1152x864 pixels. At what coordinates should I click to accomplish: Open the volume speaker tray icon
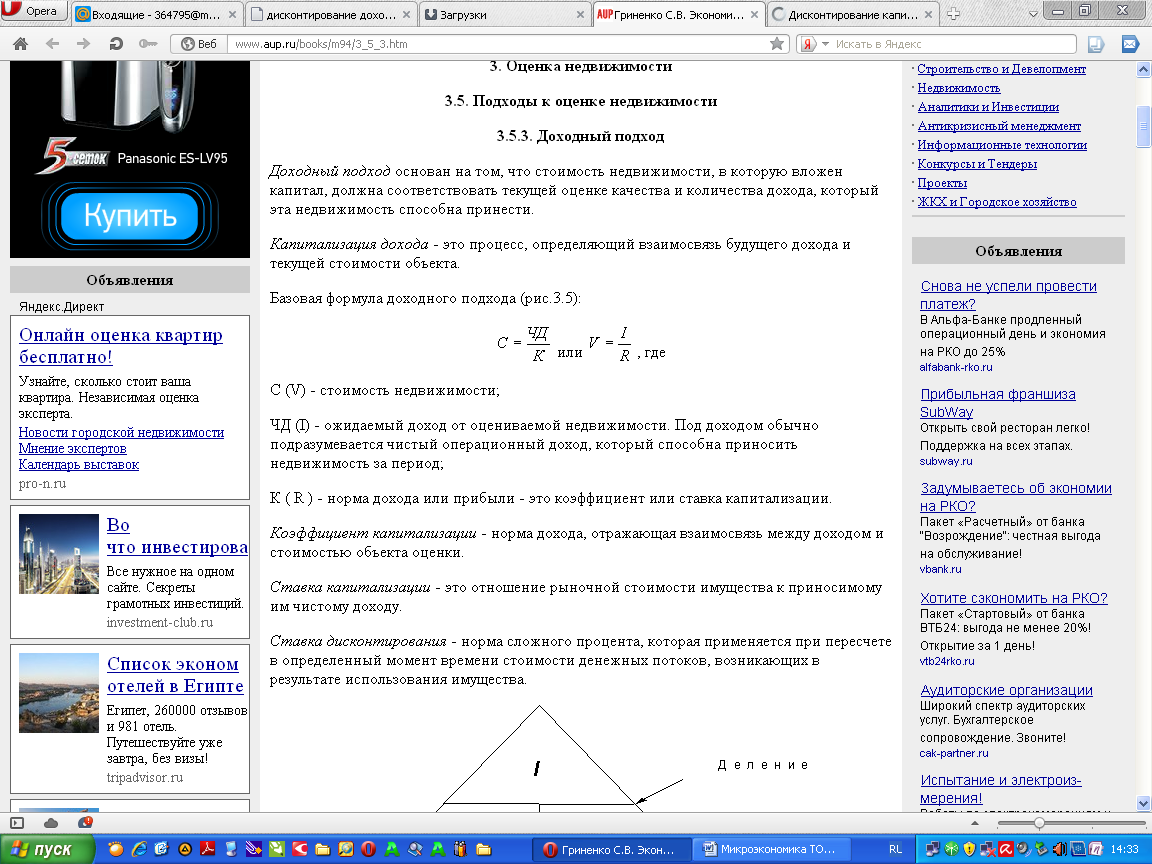tap(1059, 849)
